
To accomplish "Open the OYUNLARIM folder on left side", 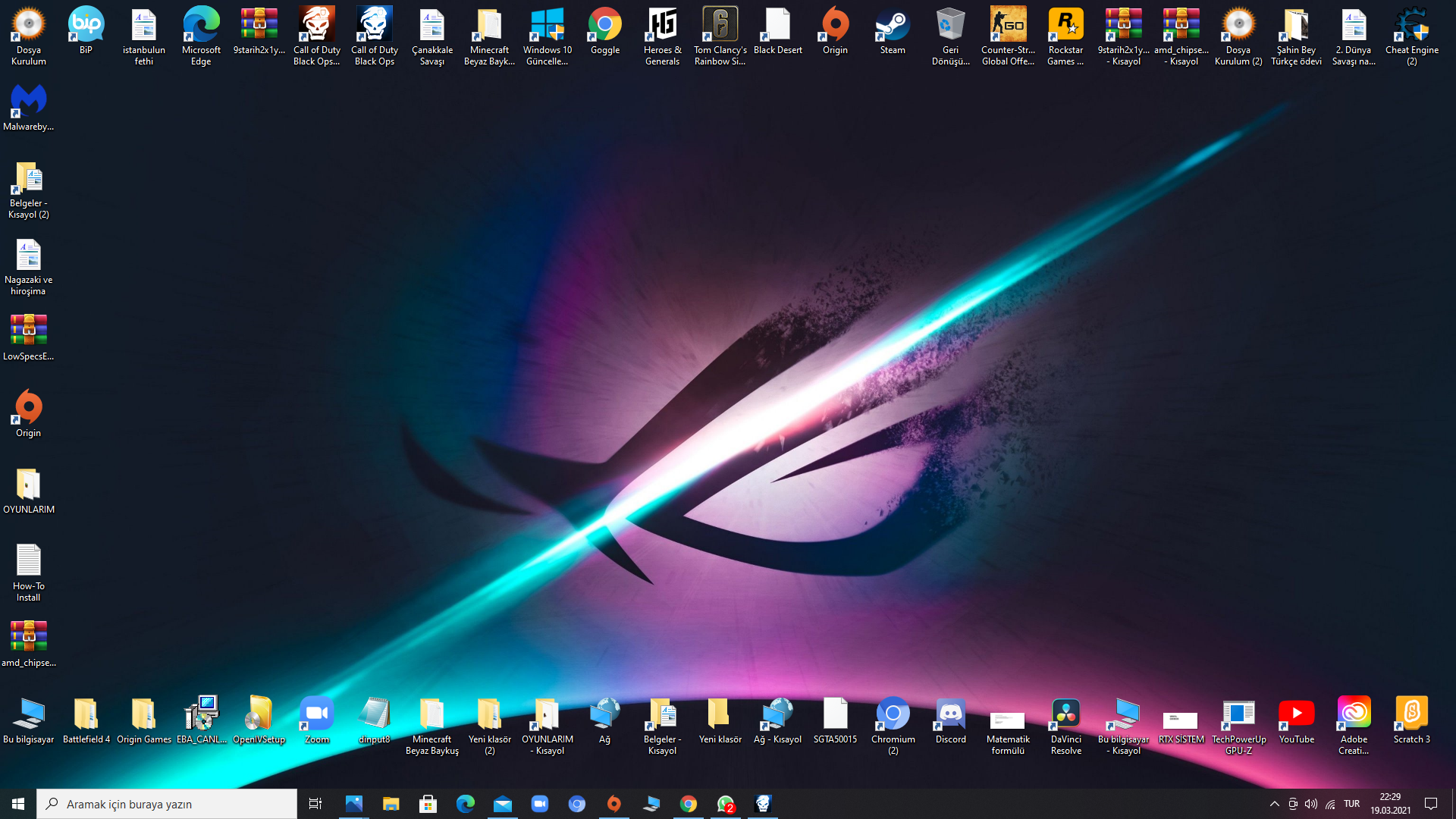I will tap(28, 489).
